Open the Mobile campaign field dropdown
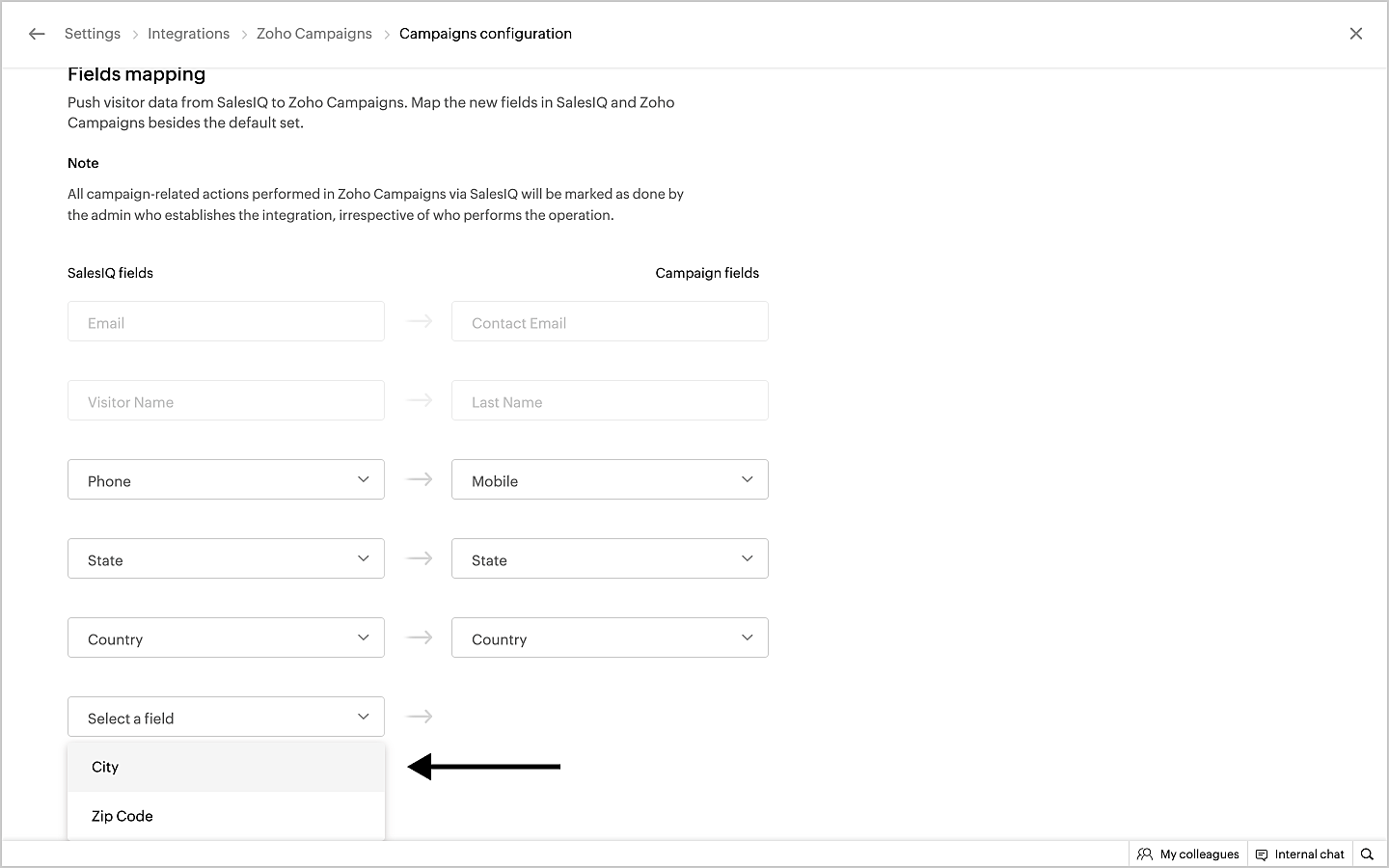The height and width of the screenshot is (868, 1389). pyautogui.click(x=610, y=480)
